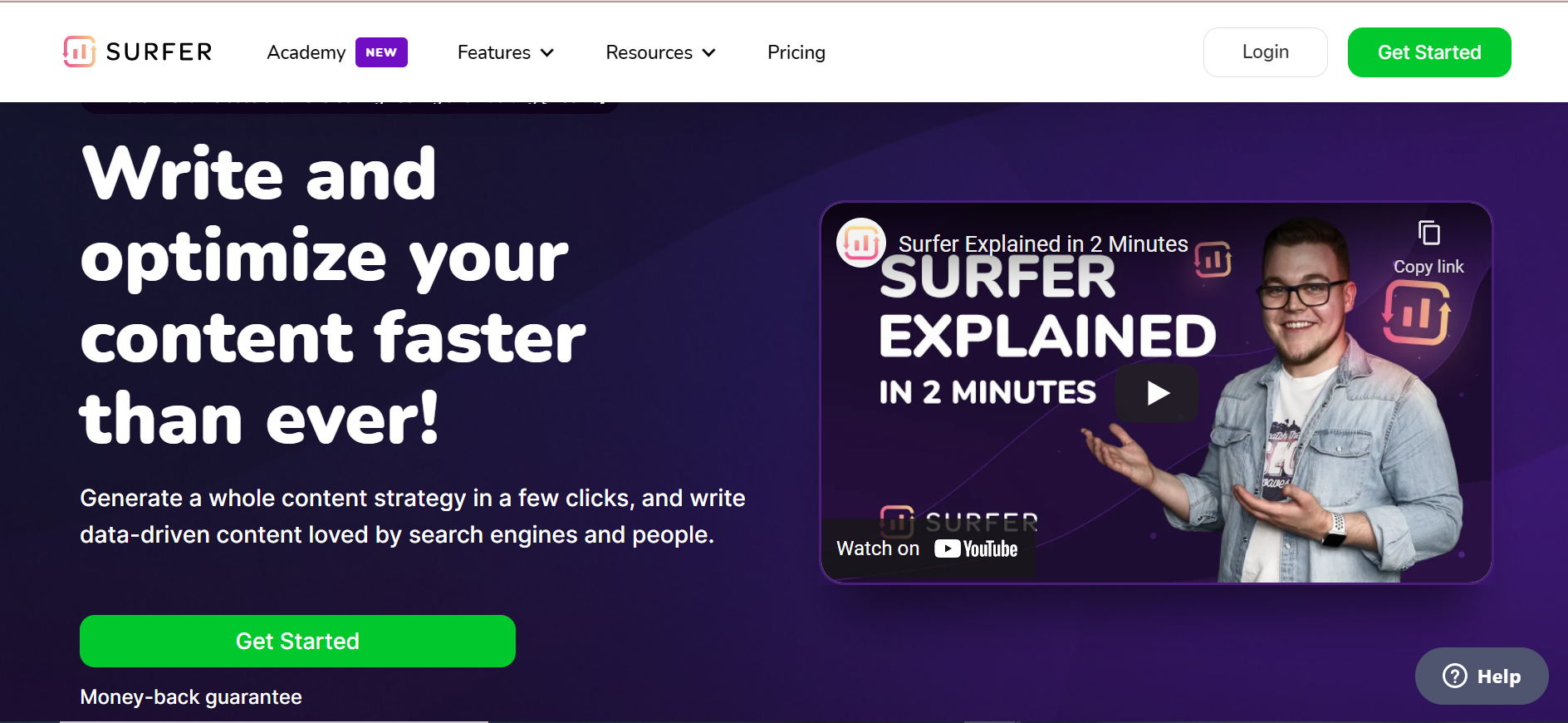Click the large Surfer icon beside presenter
The height and width of the screenshot is (723, 1568).
point(1417,312)
